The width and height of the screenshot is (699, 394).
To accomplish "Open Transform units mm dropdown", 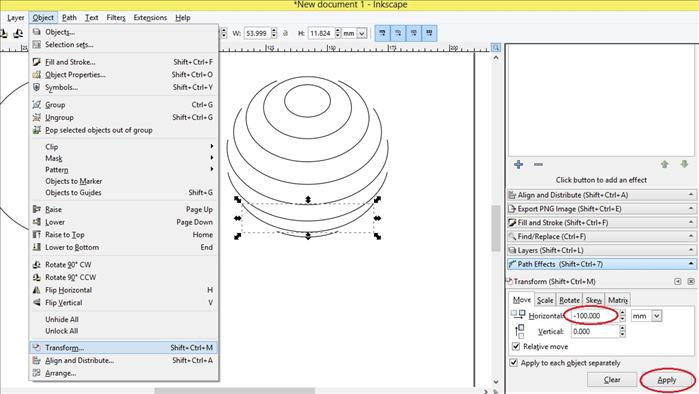I will click(x=646, y=316).
